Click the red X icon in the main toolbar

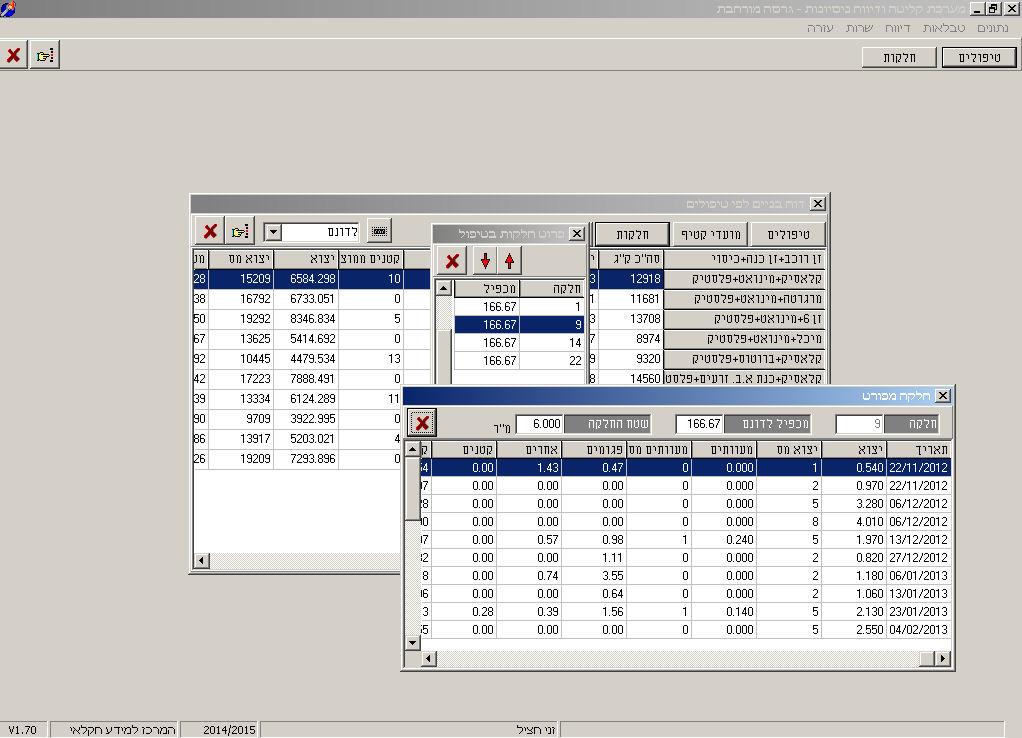click(x=14, y=56)
